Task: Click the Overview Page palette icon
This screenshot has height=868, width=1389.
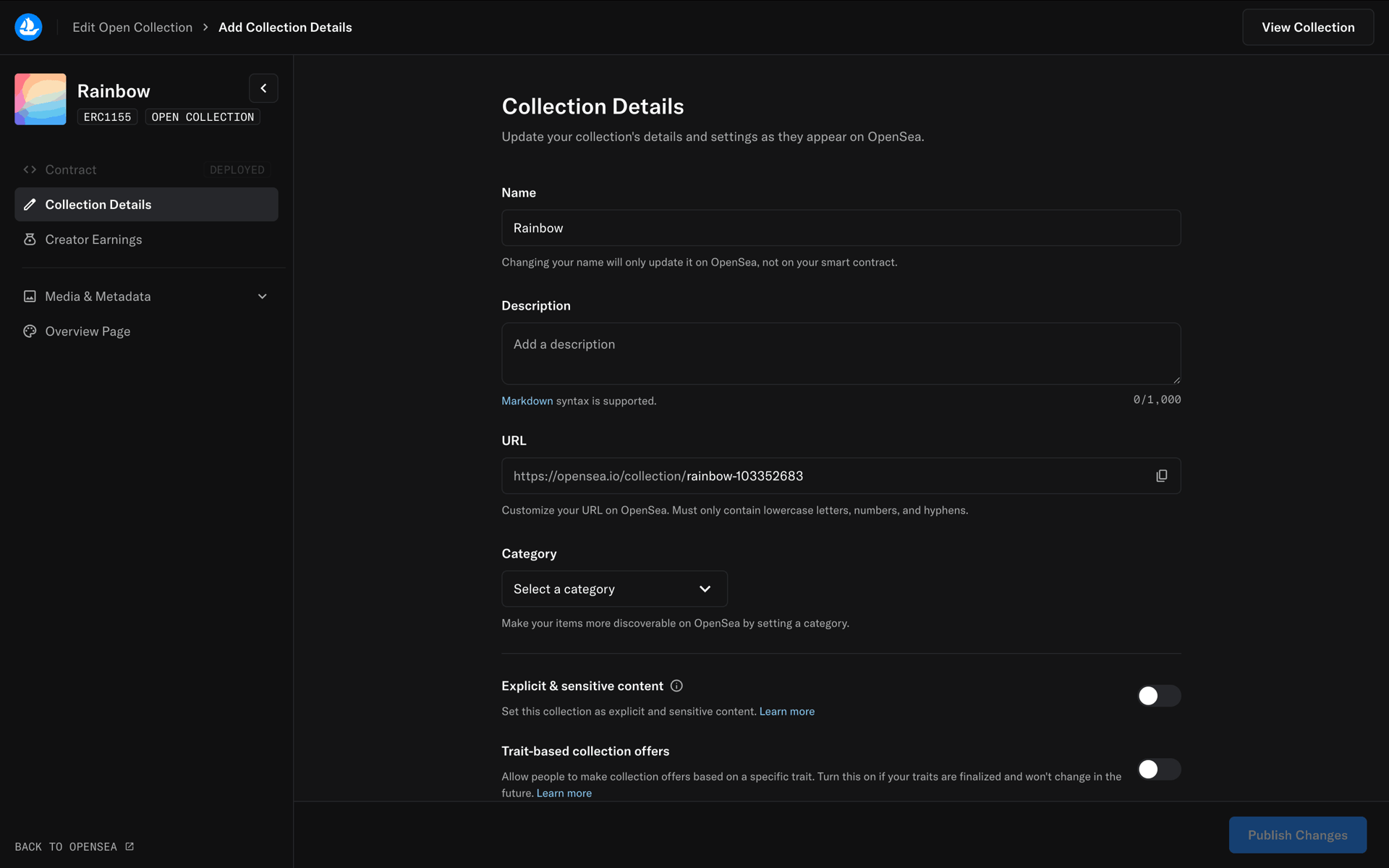Action: point(30,331)
